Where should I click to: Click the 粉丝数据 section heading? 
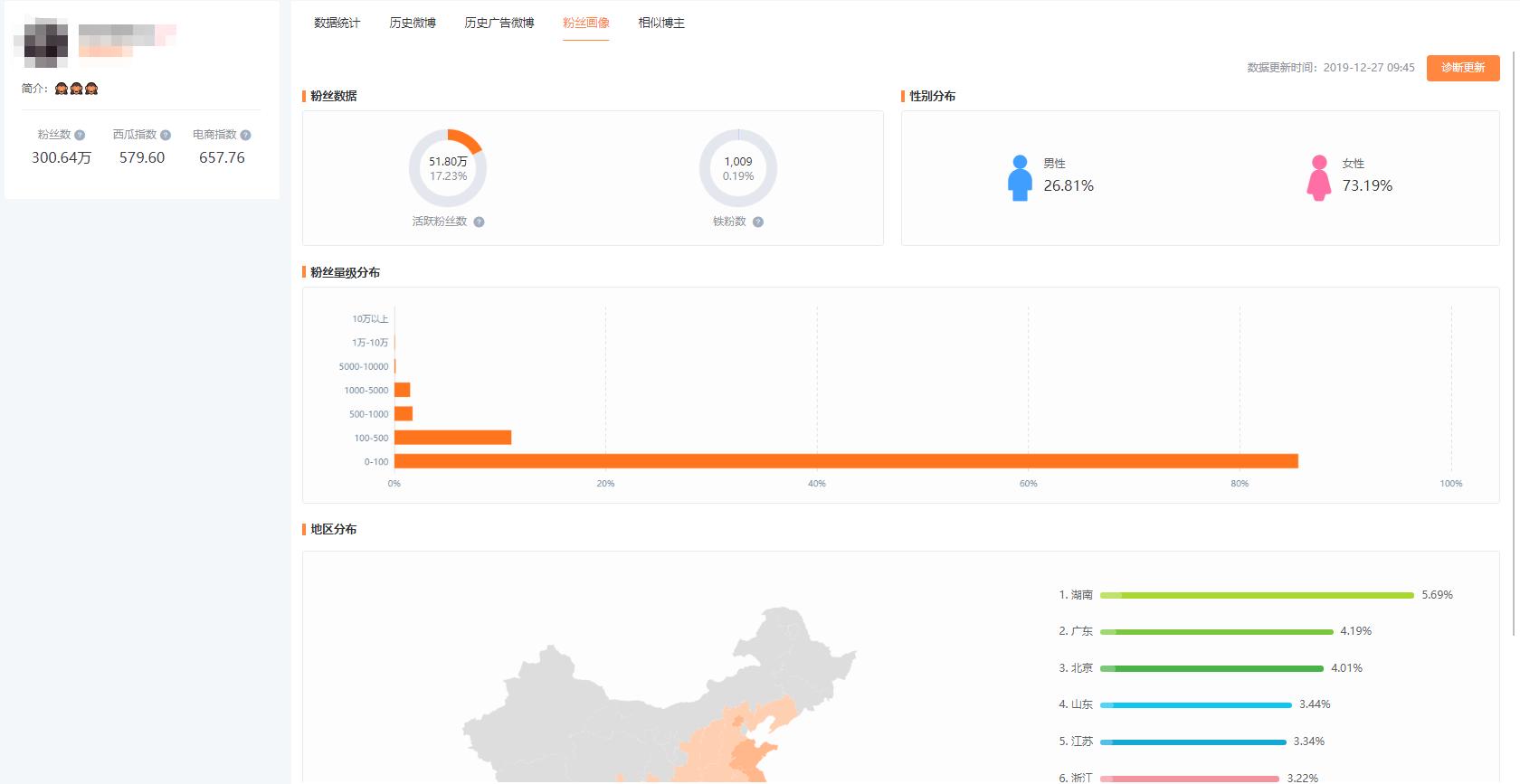tap(333, 96)
